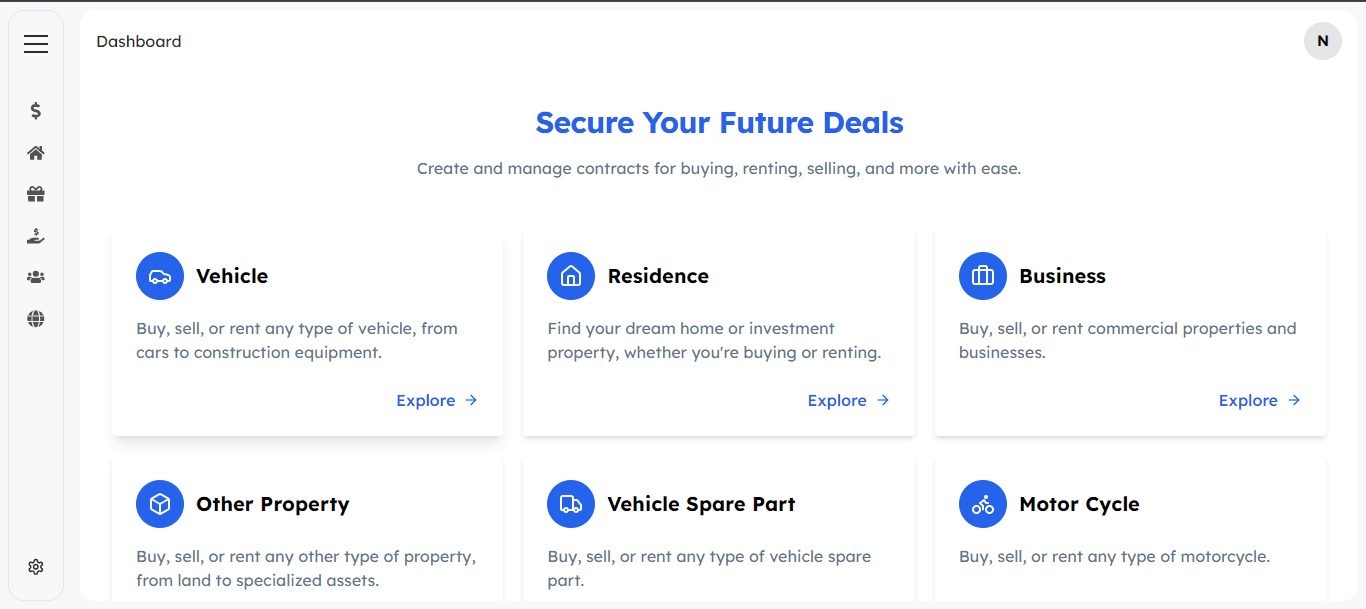1366x609 pixels.
Task: Select the globe icon in sidebar
Action: point(36,319)
